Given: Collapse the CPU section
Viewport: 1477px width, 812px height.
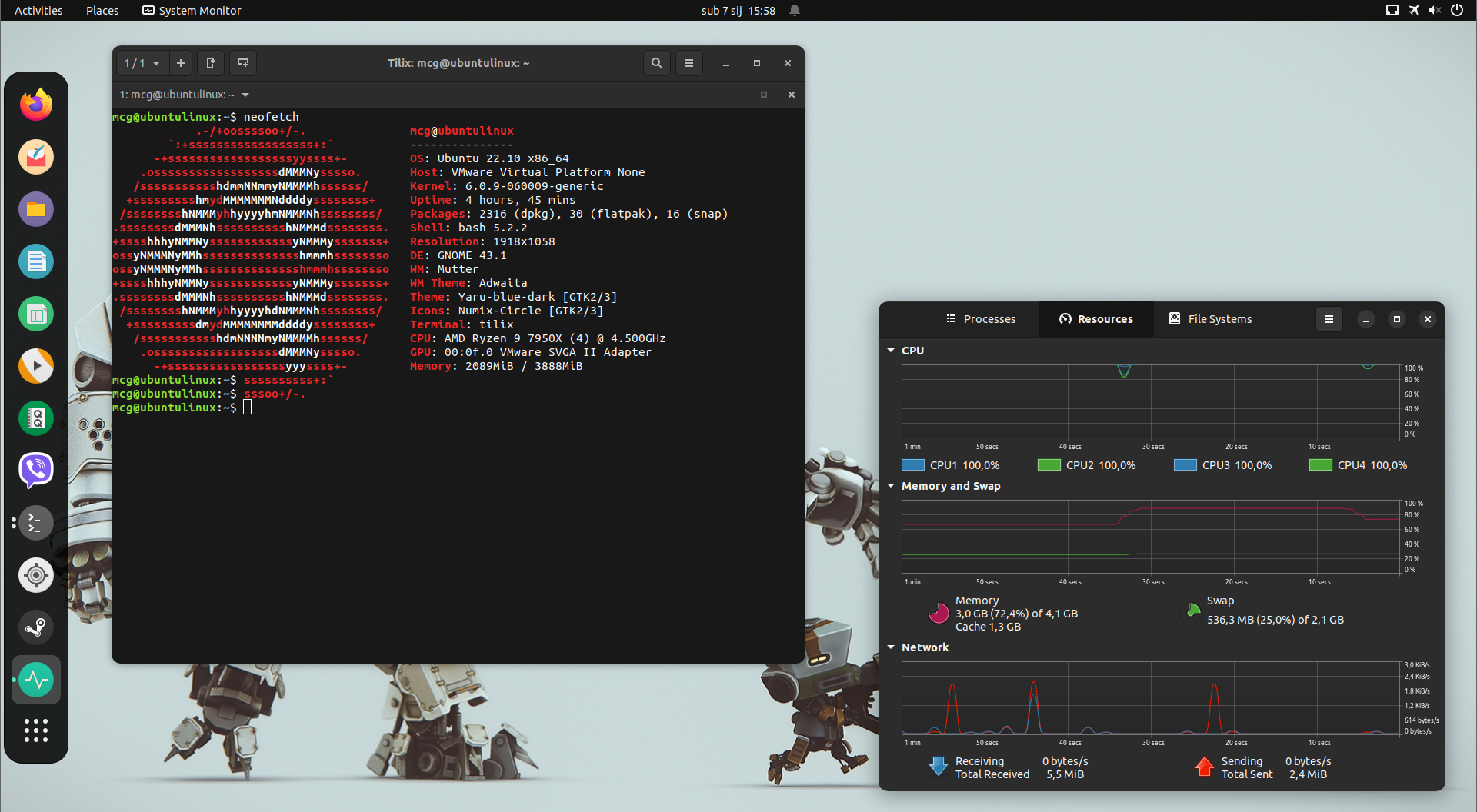Looking at the screenshot, I should tap(891, 351).
